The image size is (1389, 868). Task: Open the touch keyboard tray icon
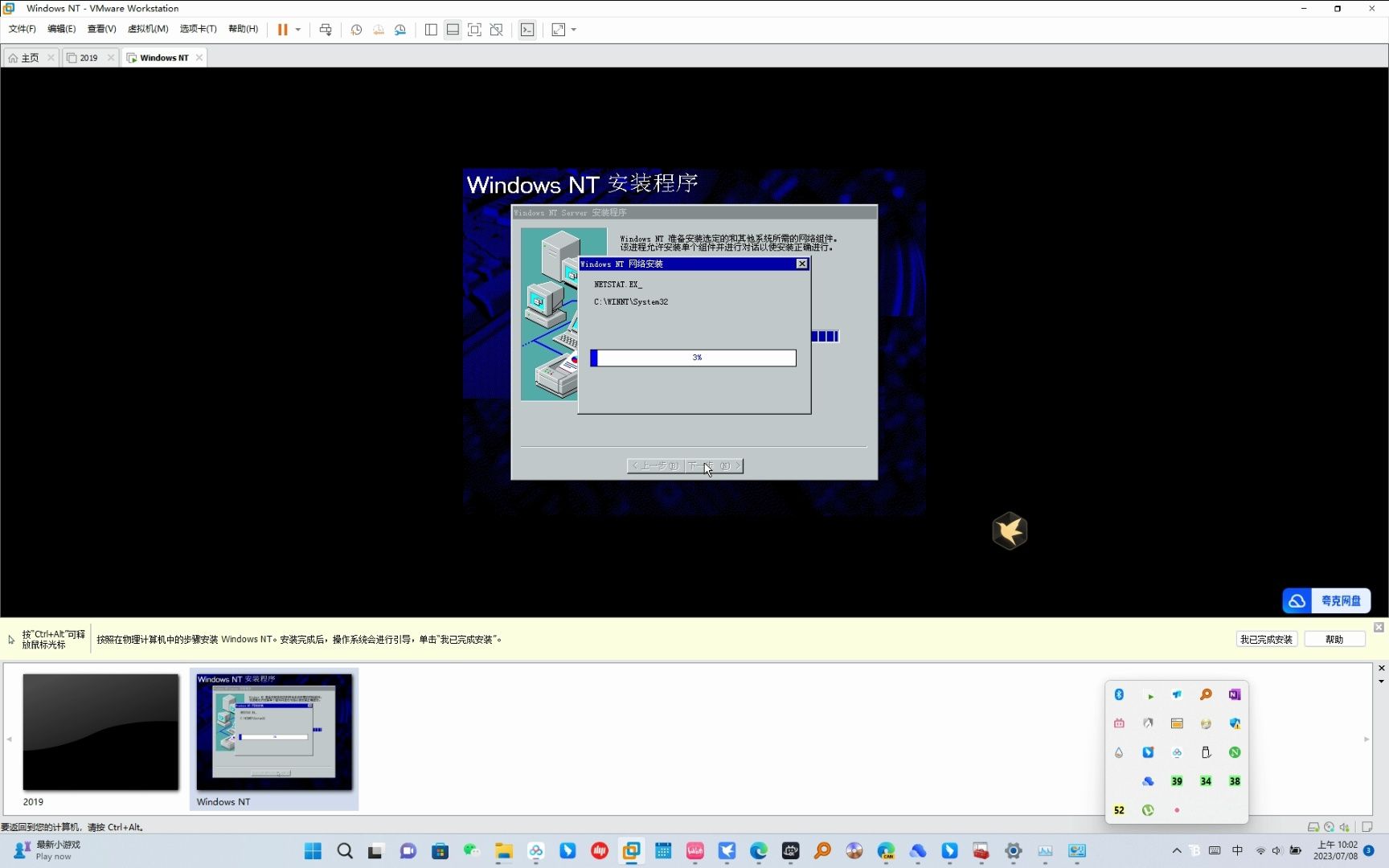[1215, 850]
